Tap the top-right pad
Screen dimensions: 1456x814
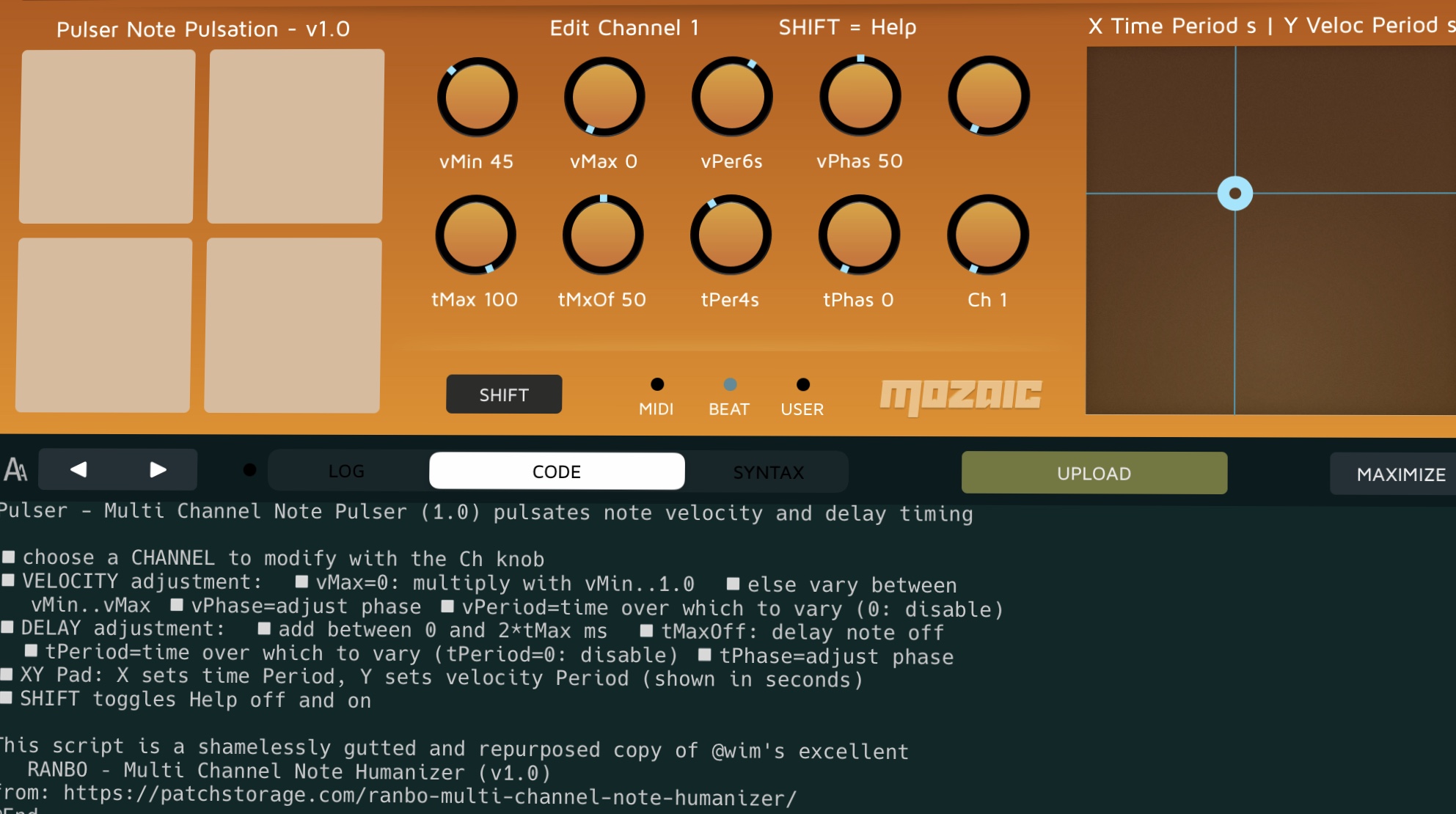click(296, 136)
